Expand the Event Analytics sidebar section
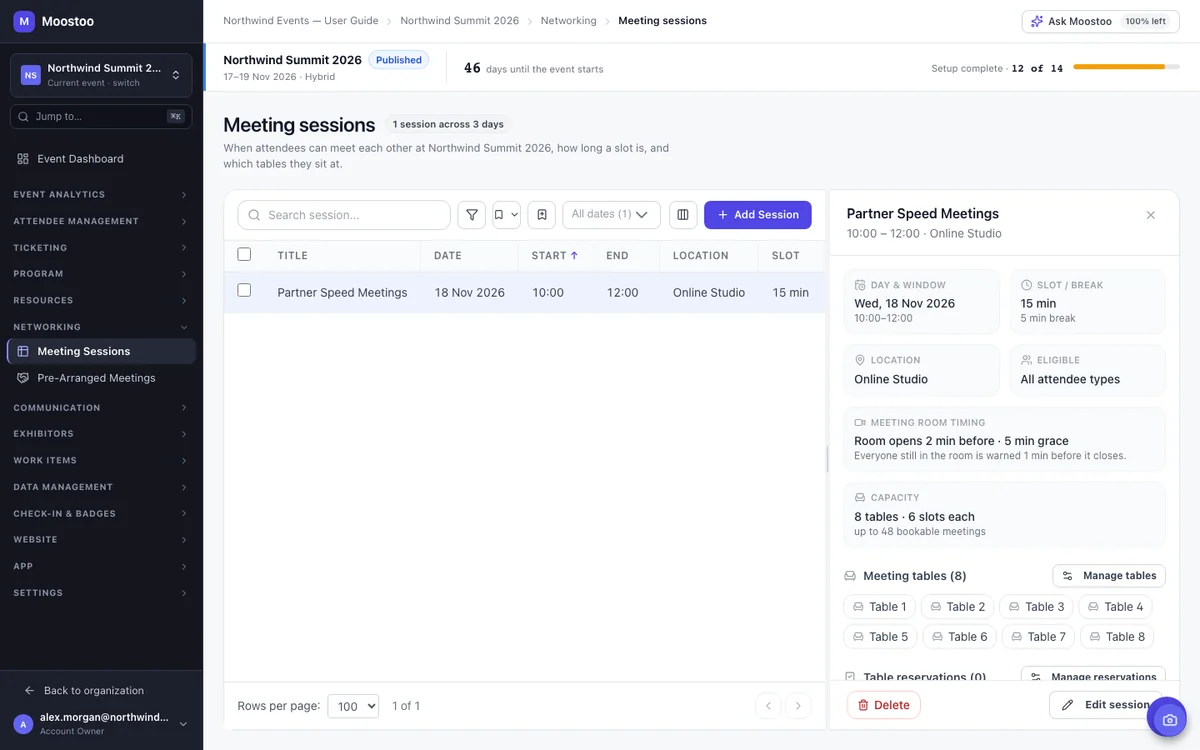This screenshot has height=750, width=1200. click(x=101, y=195)
